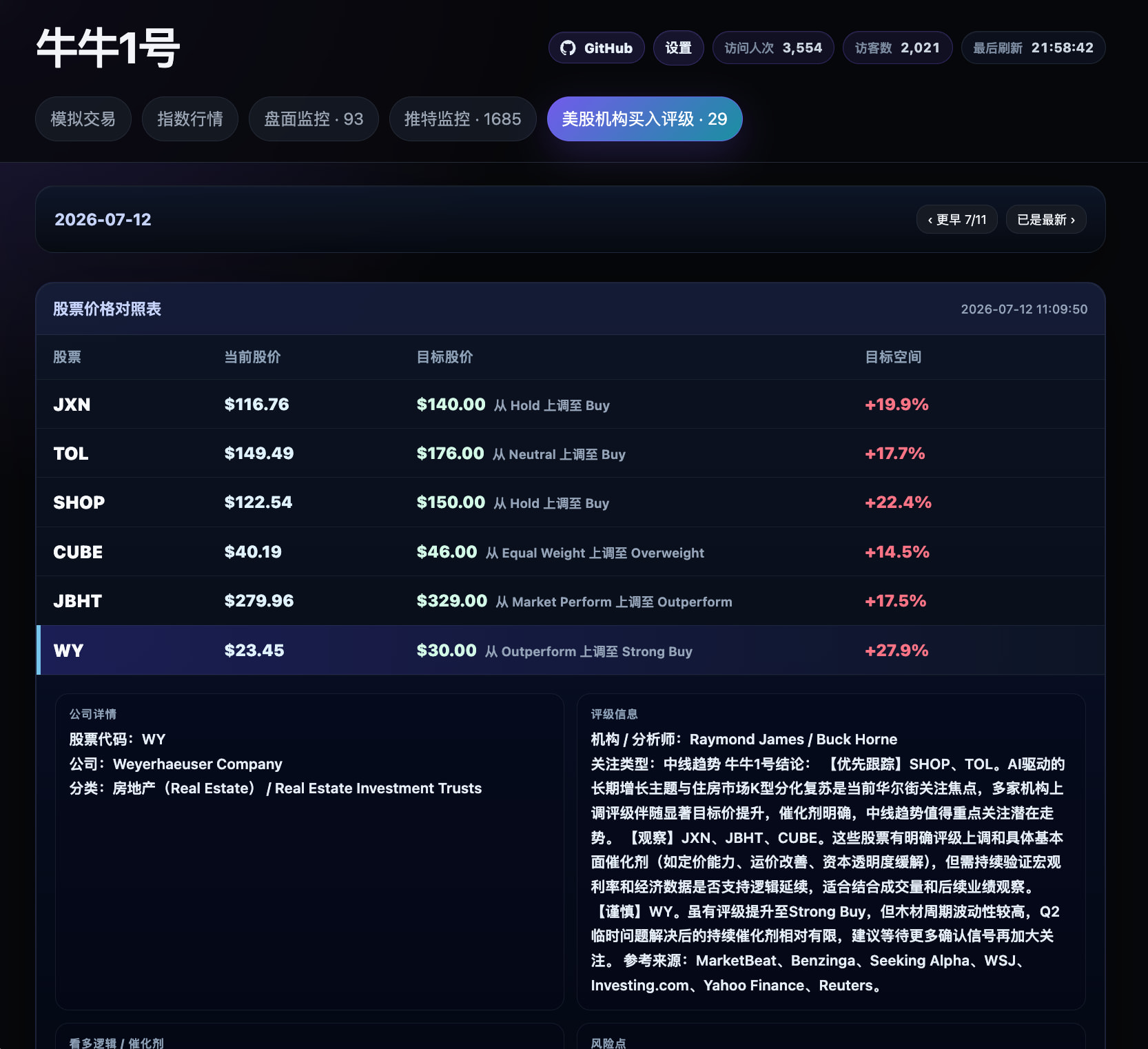The image size is (1148, 1049).
Task: Click WY target price $30.00
Action: tap(446, 651)
